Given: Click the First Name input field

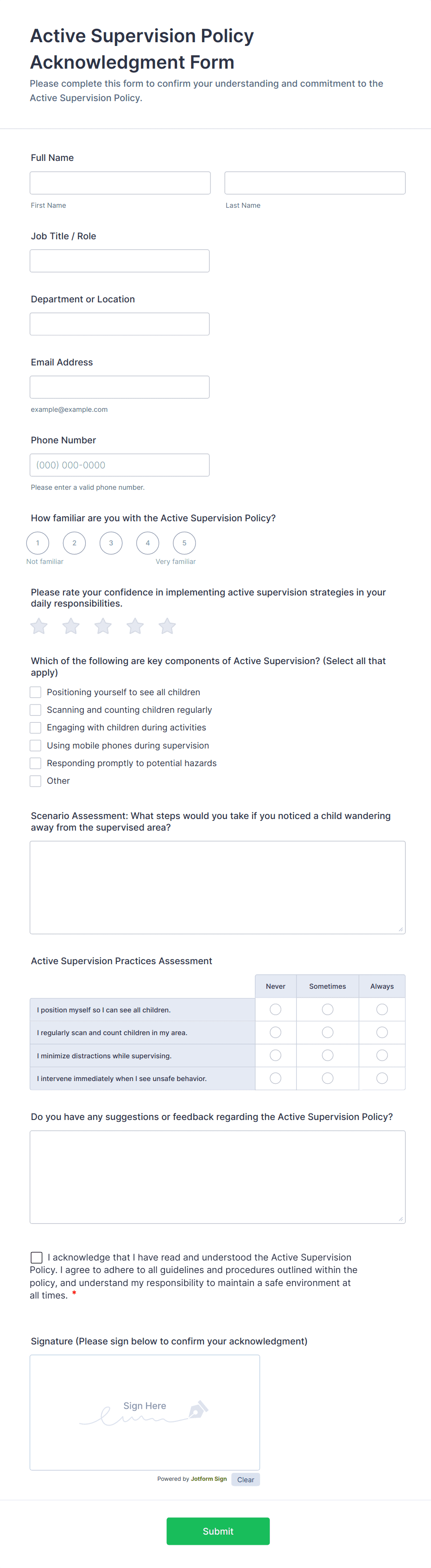Looking at the screenshot, I should pos(120,183).
